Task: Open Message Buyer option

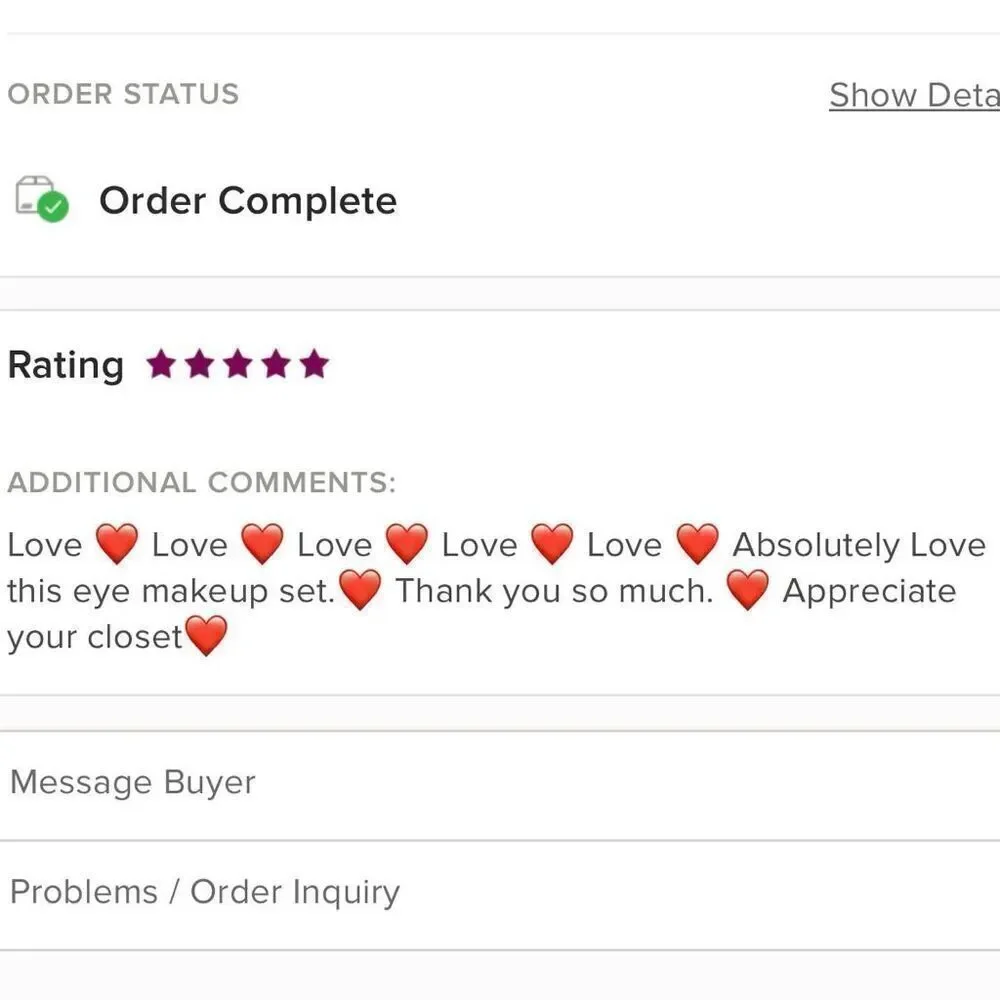Action: pos(500,785)
